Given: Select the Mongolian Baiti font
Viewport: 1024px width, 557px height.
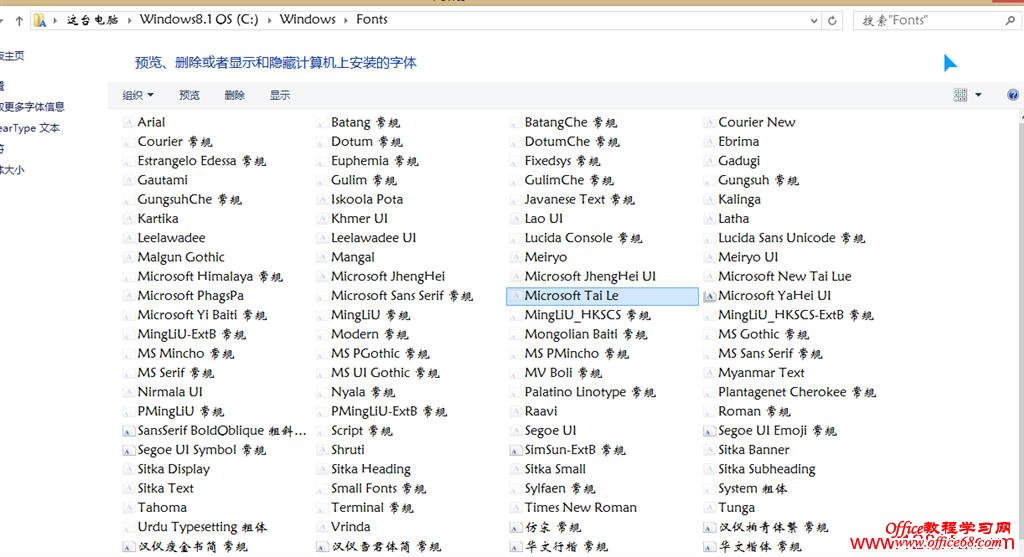Looking at the screenshot, I should pos(586,335).
